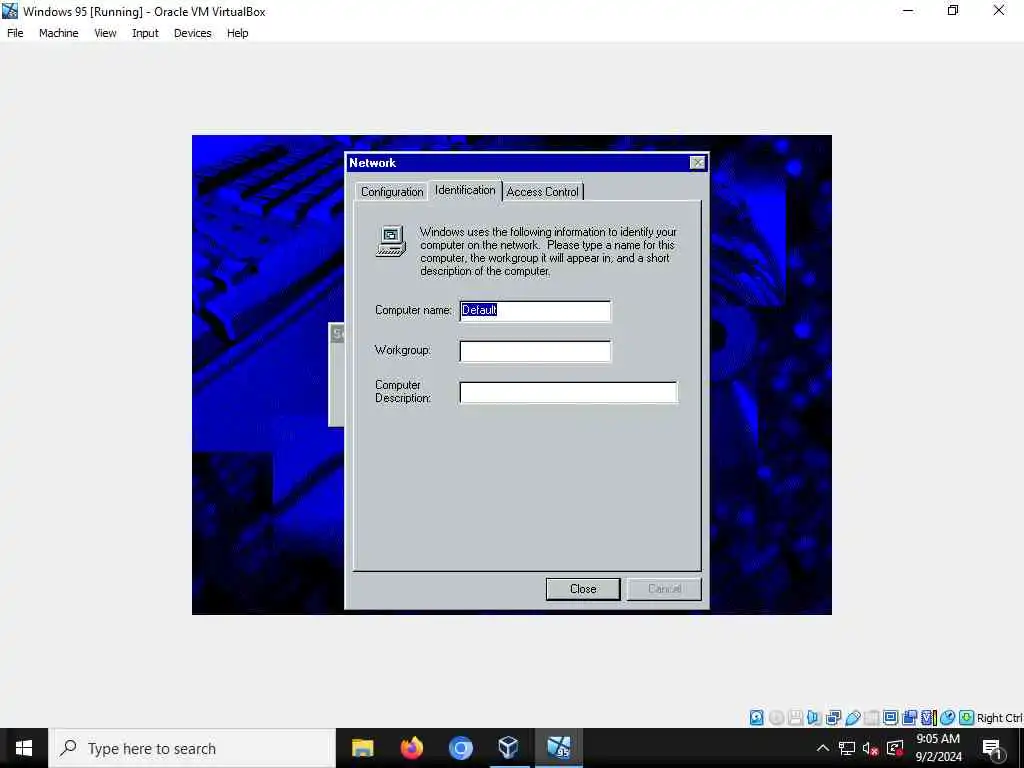Click the floppy disk status icon

tap(795, 718)
